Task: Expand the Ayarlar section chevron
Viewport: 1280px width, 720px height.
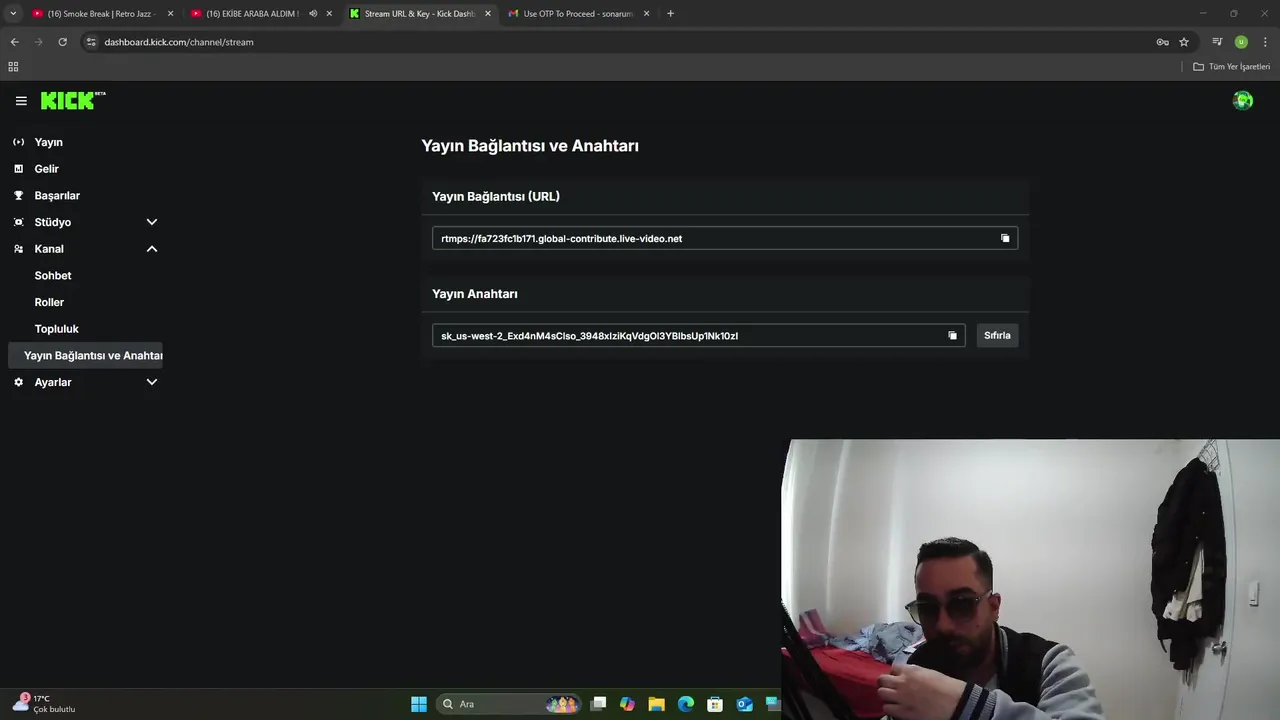Action: [152, 382]
